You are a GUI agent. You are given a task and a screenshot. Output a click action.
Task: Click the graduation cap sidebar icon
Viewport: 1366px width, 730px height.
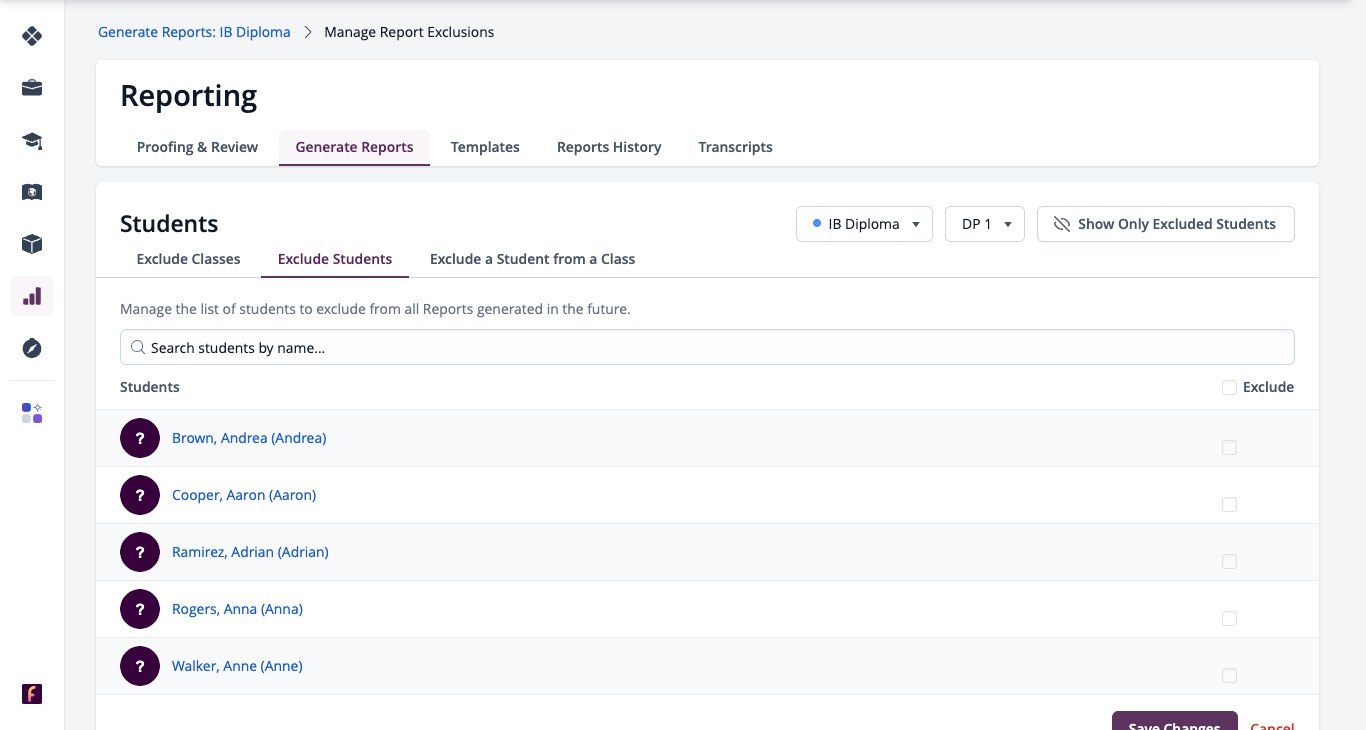32,140
